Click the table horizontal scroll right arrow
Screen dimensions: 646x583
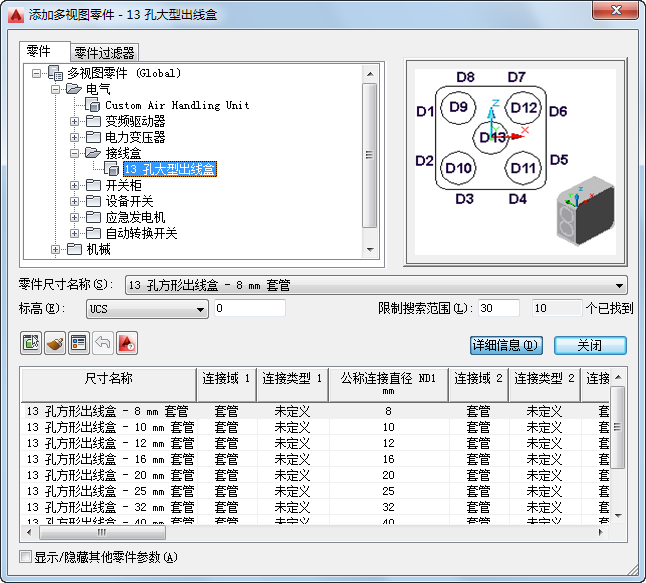(x=601, y=532)
